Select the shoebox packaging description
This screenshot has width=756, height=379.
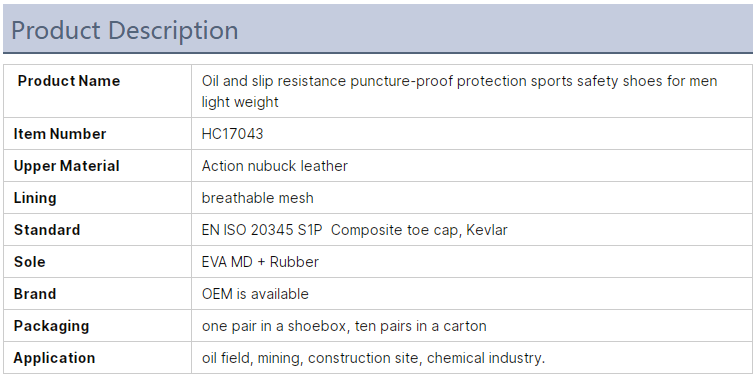[344, 326]
